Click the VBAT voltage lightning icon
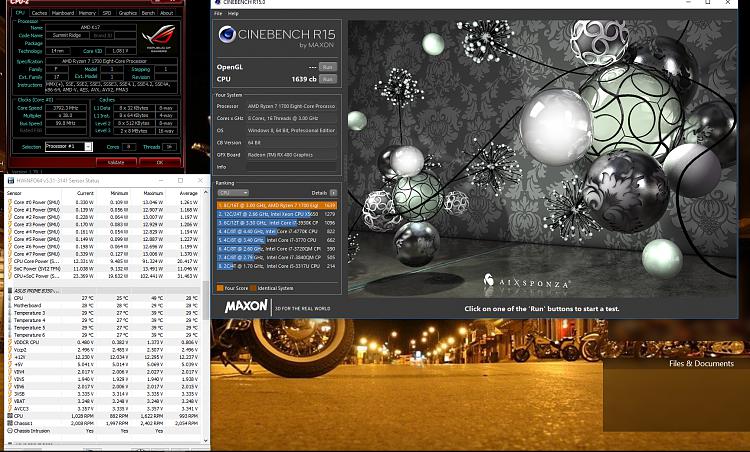The image size is (750, 452). [10, 401]
